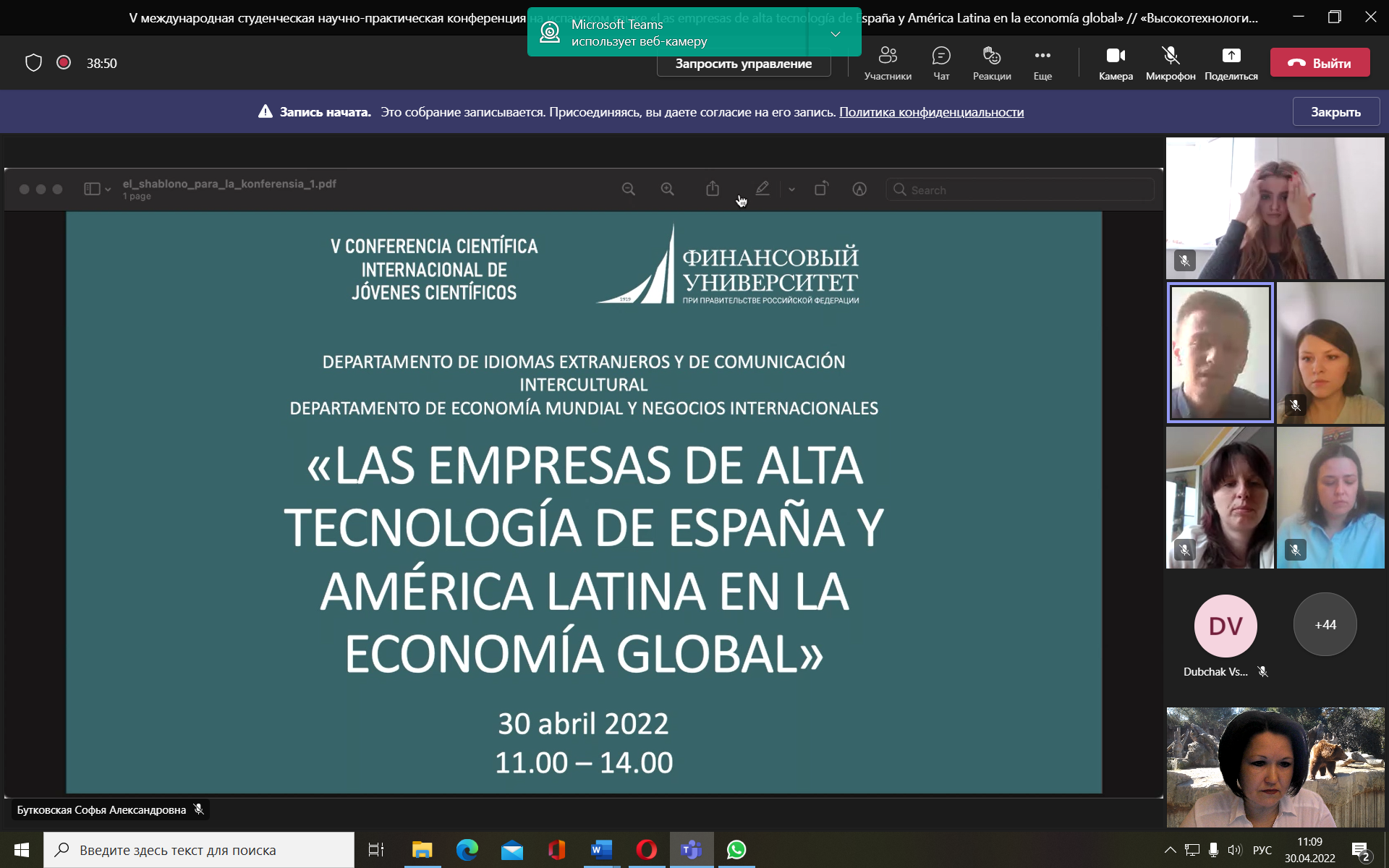Click the volume speaker tray icon
Screen dimensions: 1389x868
(x=1234, y=850)
